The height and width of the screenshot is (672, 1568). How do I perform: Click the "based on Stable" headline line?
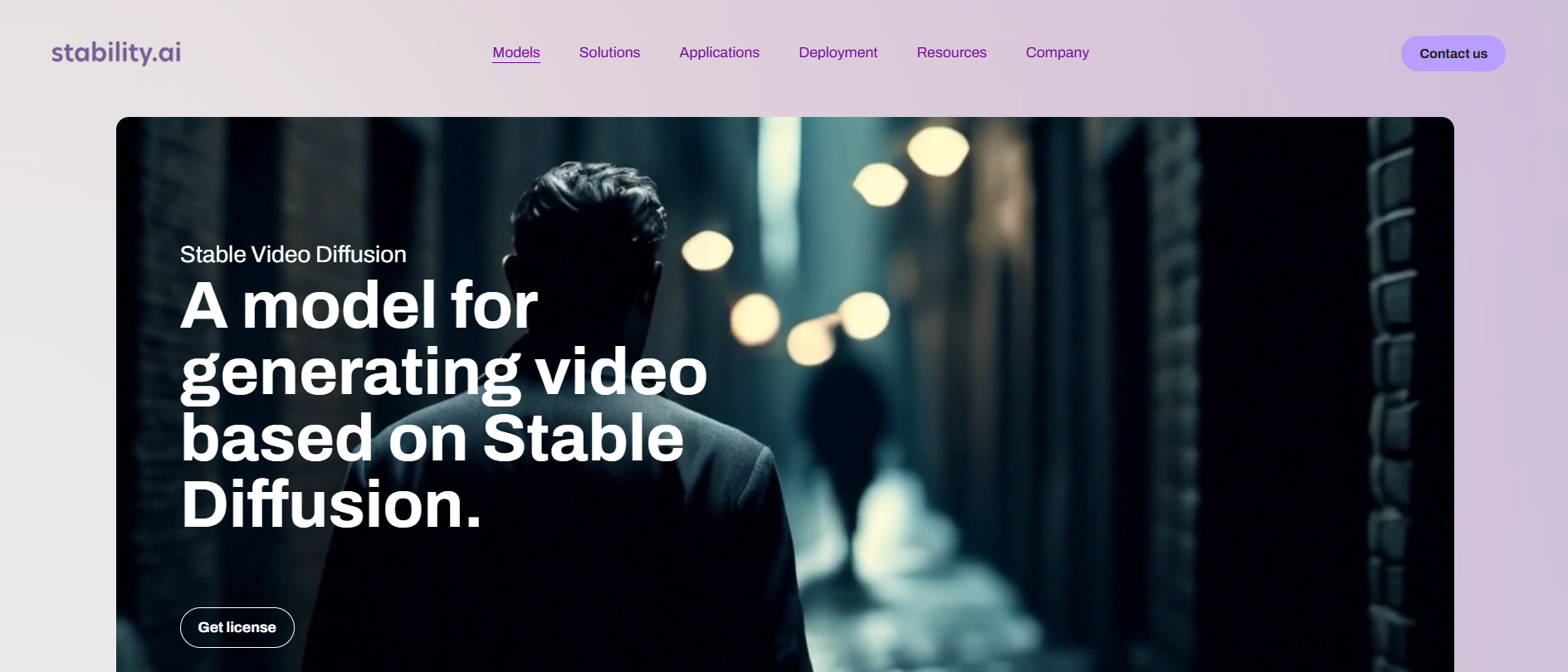coord(432,438)
